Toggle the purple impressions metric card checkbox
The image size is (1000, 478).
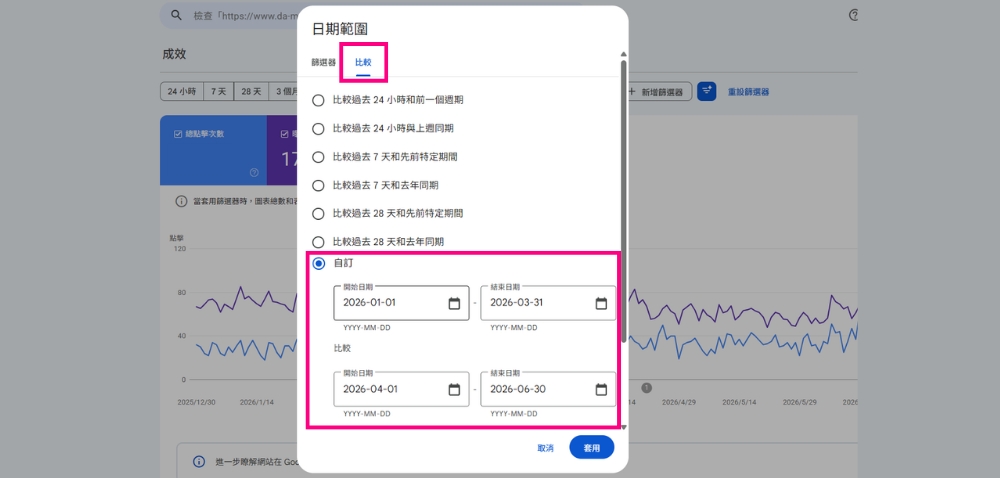tap(285, 134)
